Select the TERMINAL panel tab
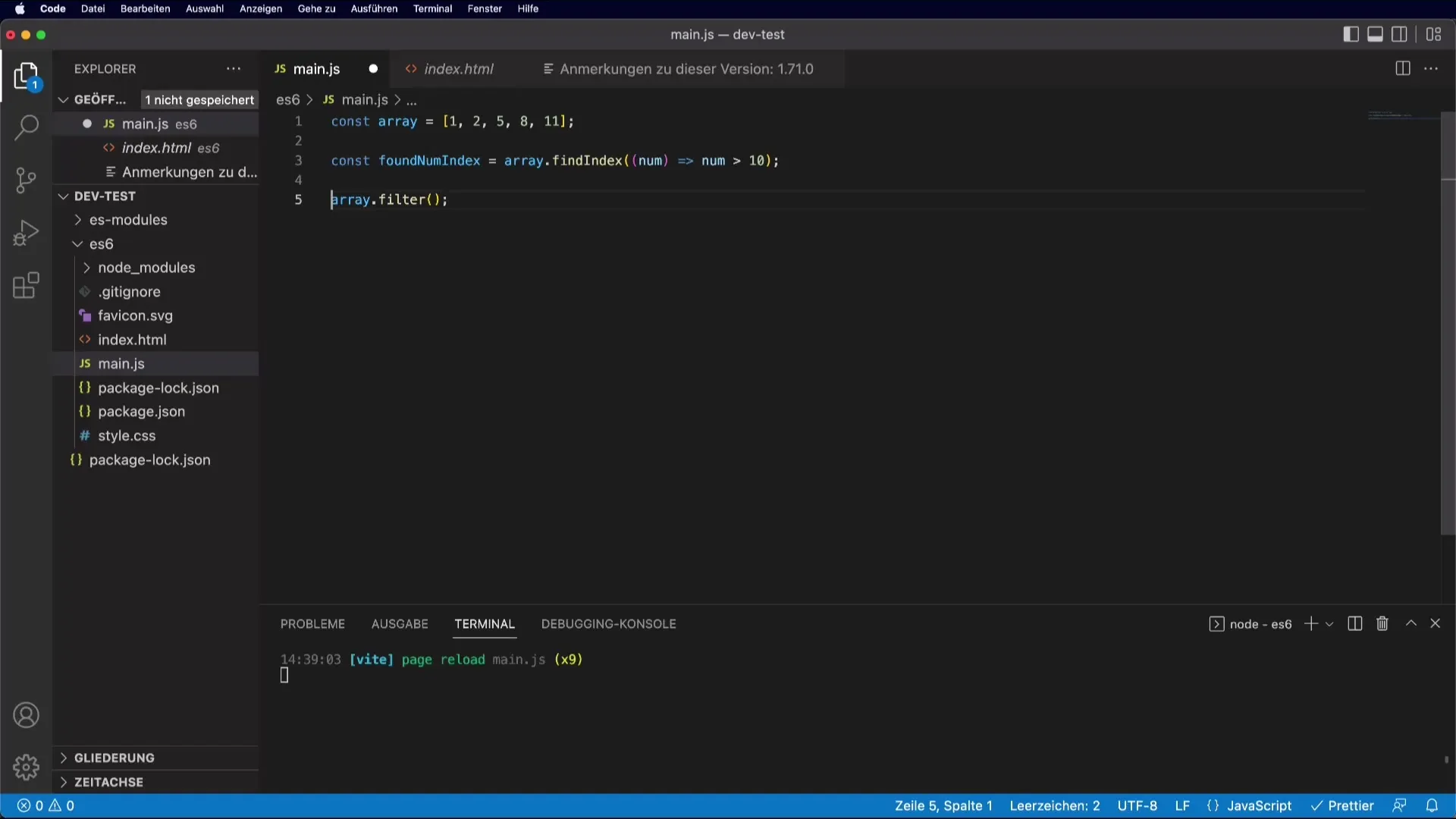Screen dimensions: 1456x819 click(x=485, y=624)
